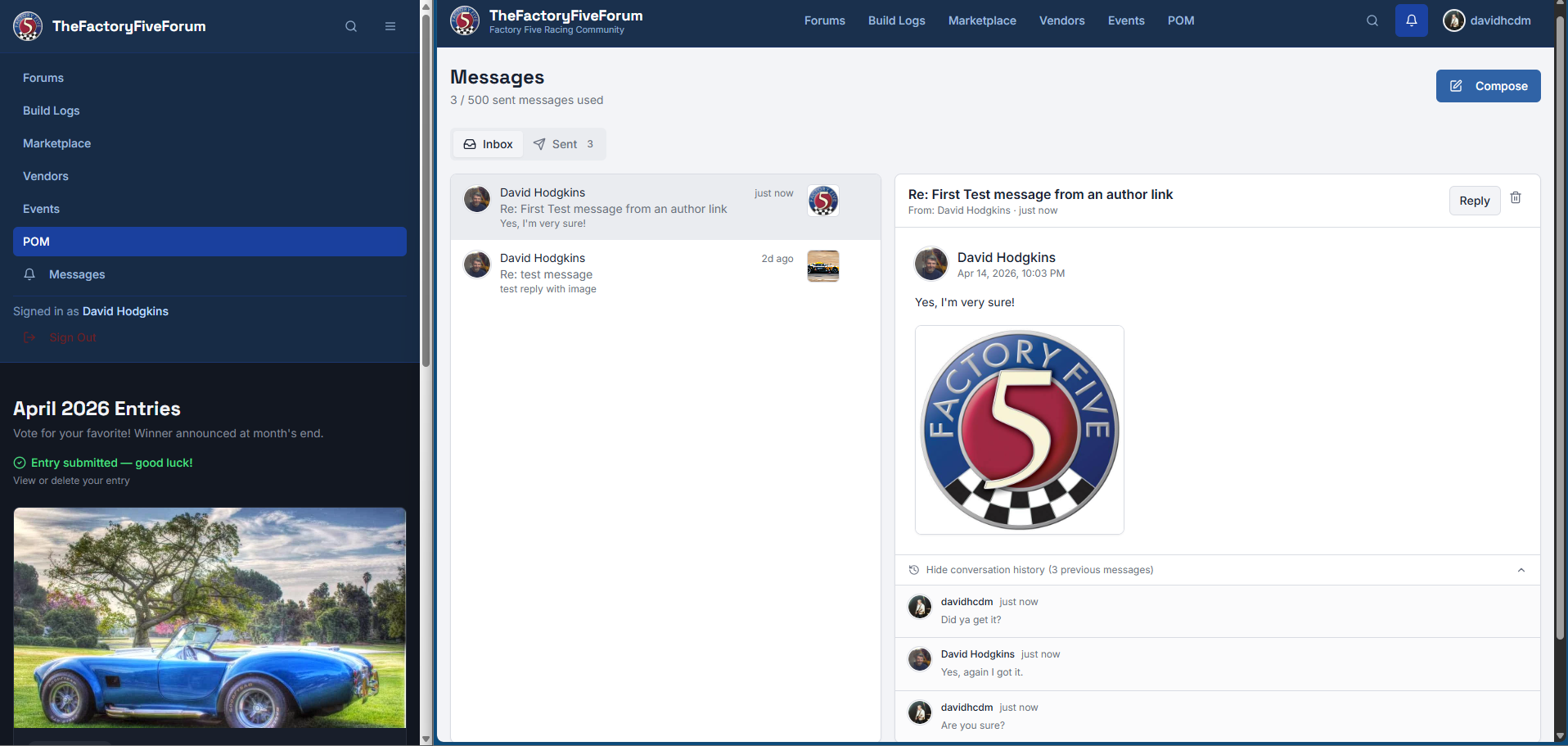Click David Hodgkins avatar beside 'Yes, again I got it.'
Screen dimensions: 1568x746
920,659
